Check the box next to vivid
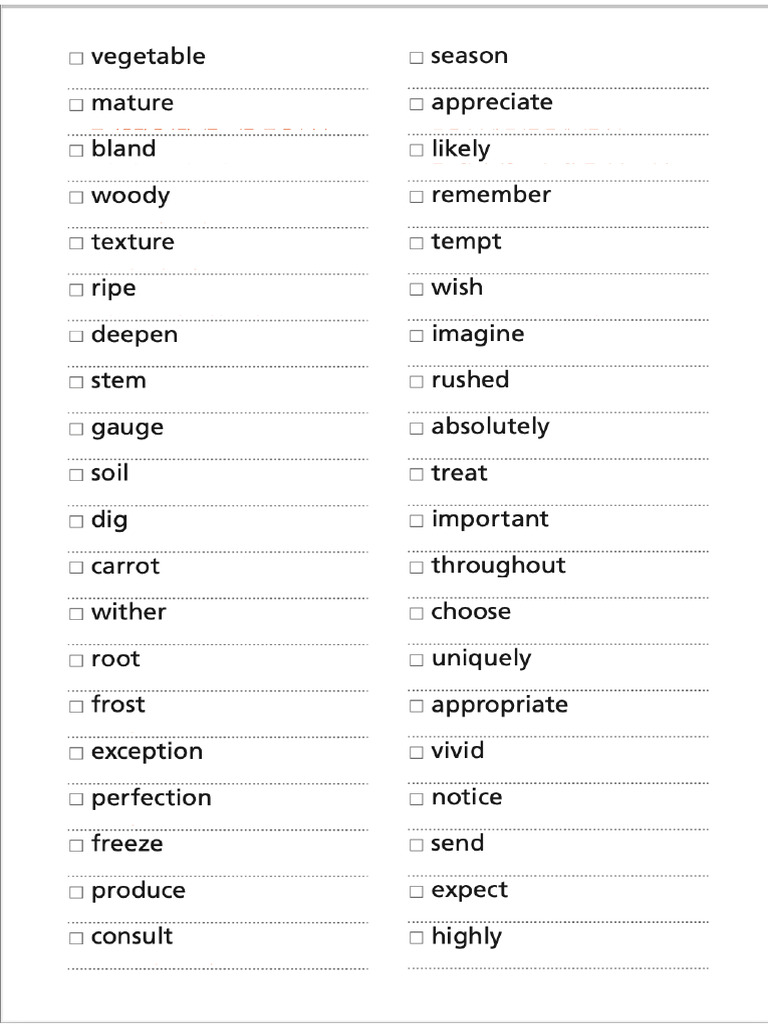The image size is (768, 1024). click(x=416, y=752)
